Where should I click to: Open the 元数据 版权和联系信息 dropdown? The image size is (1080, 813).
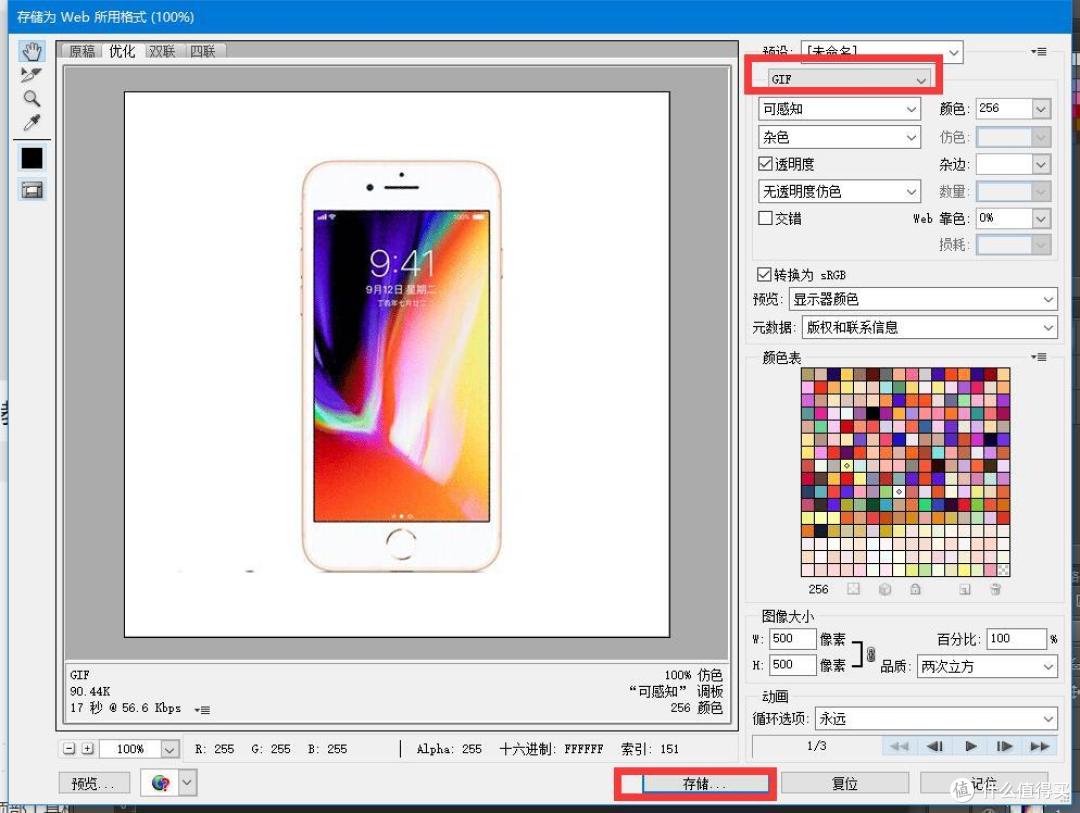[929, 327]
